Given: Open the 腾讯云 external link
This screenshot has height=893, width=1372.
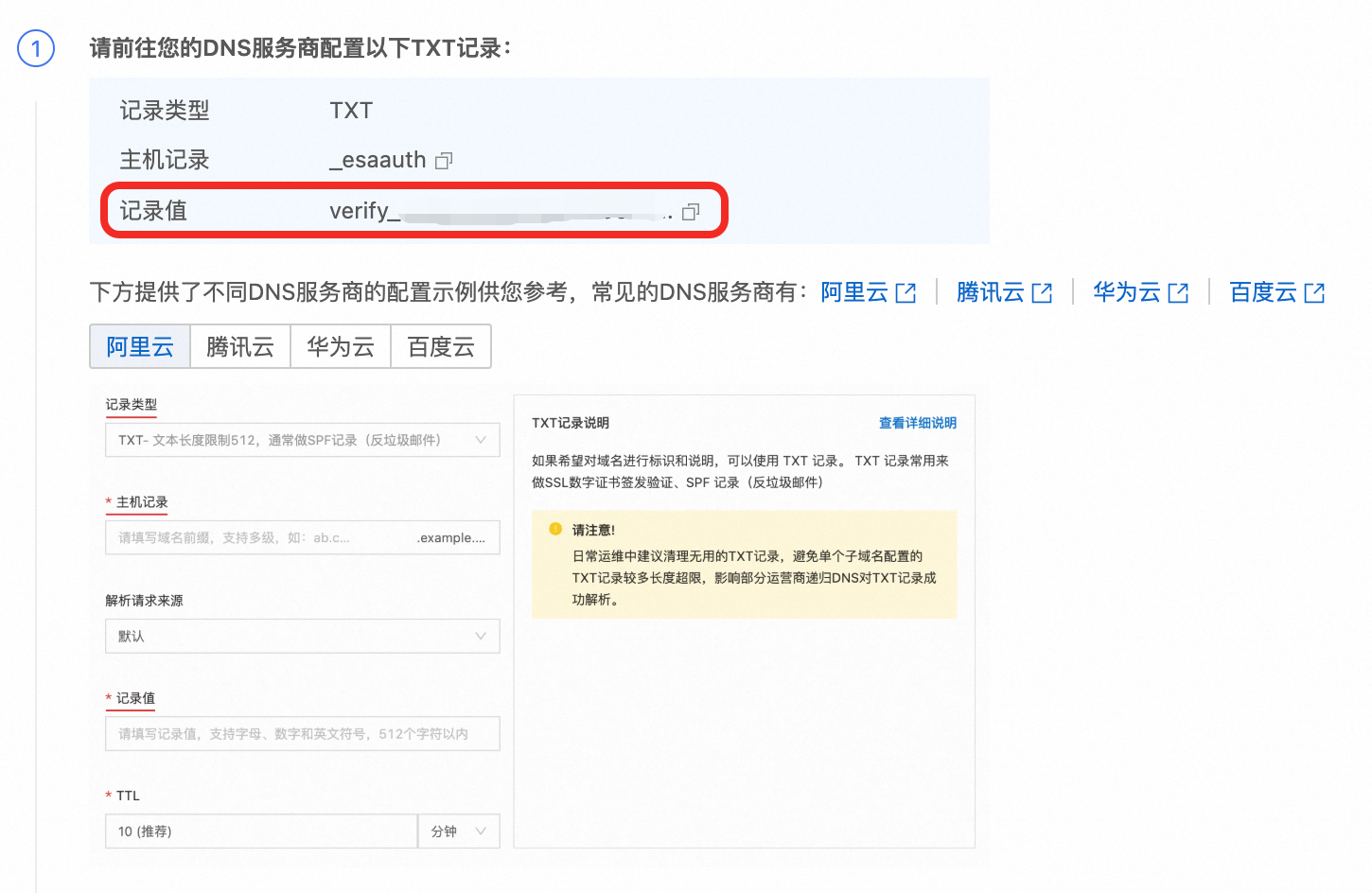Looking at the screenshot, I should tap(1004, 292).
